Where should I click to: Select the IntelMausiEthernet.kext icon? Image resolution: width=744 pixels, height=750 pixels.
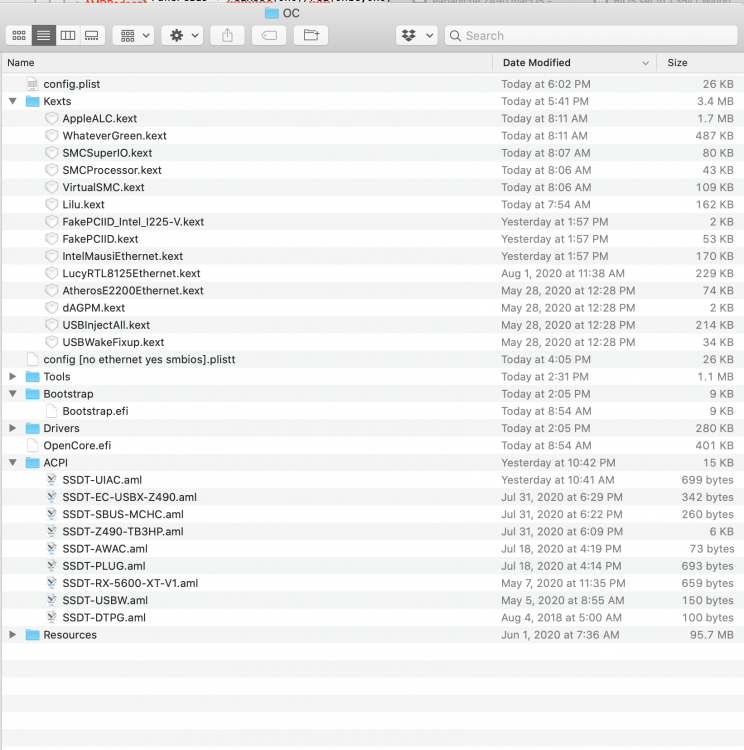[x=52, y=256]
